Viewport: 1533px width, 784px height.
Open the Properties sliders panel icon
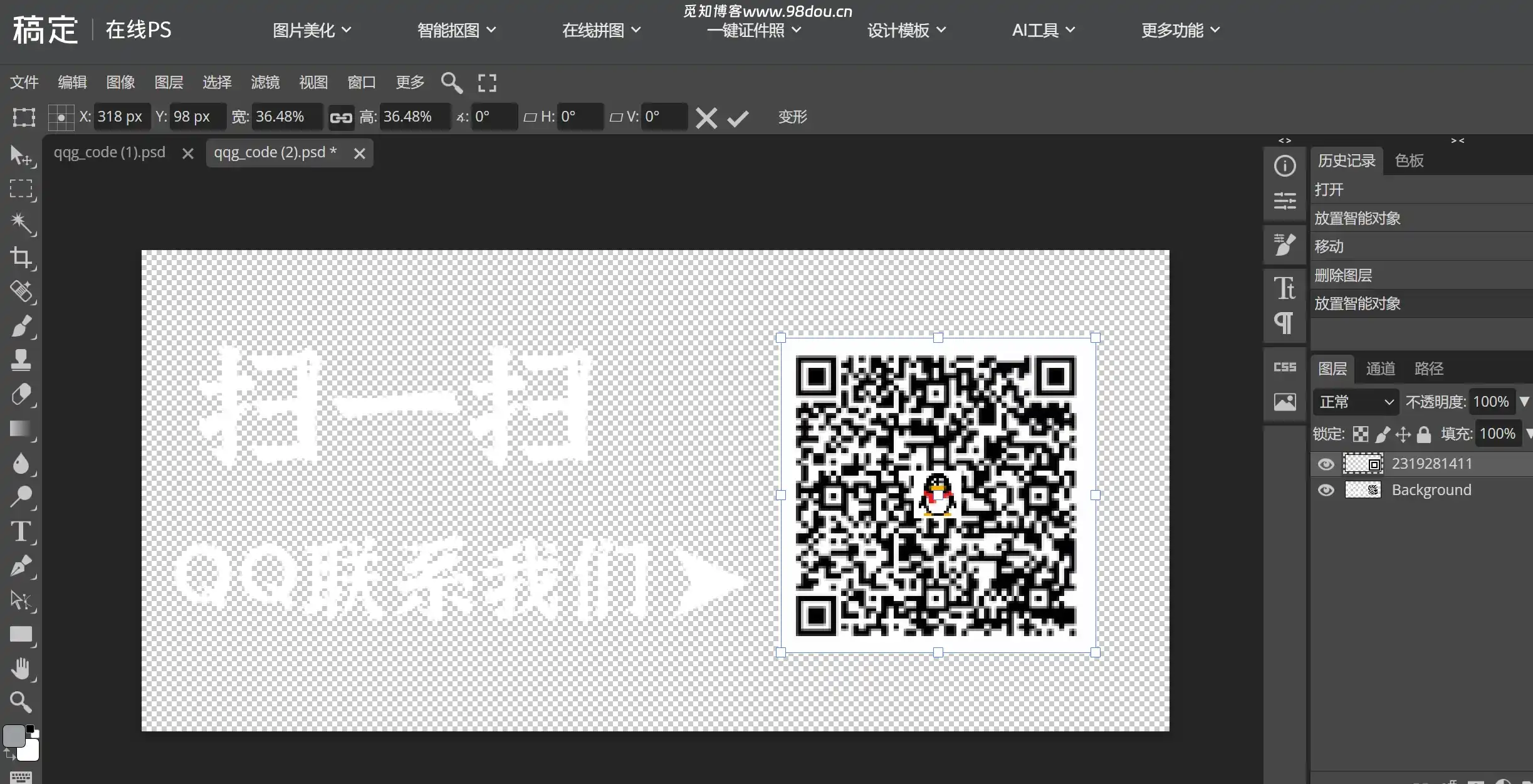[x=1285, y=201]
